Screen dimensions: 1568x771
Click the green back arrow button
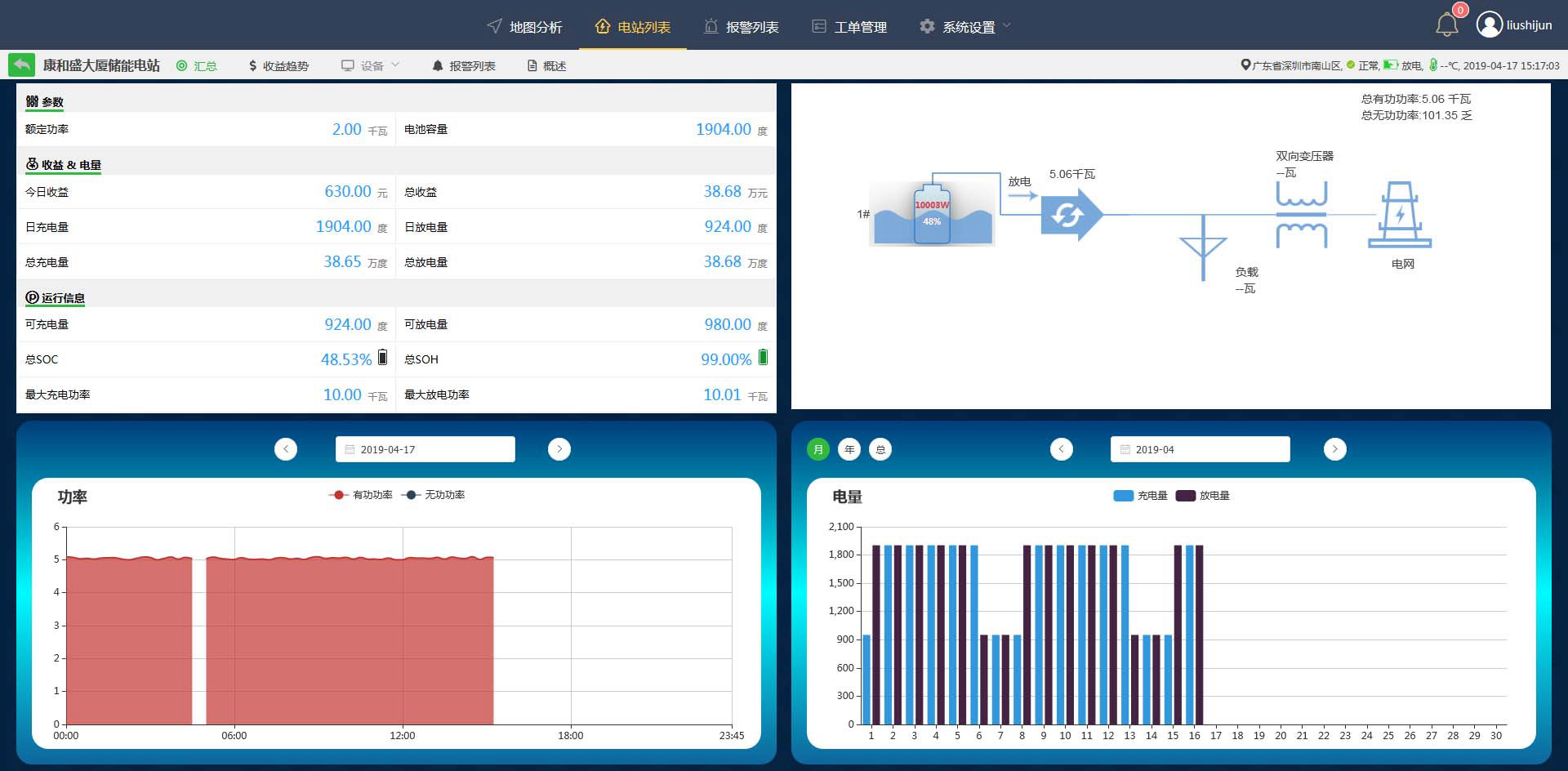pyautogui.click(x=21, y=65)
